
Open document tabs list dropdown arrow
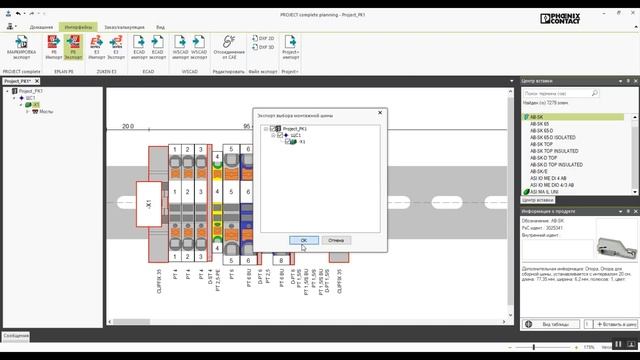point(511,81)
